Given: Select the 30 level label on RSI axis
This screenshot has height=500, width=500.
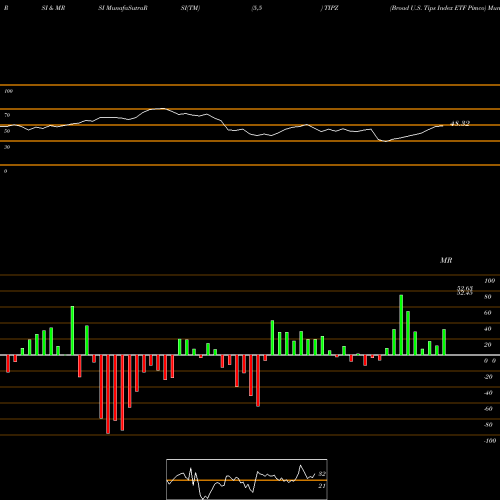Looking at the screenshot, I should click(x=7, y=147).
